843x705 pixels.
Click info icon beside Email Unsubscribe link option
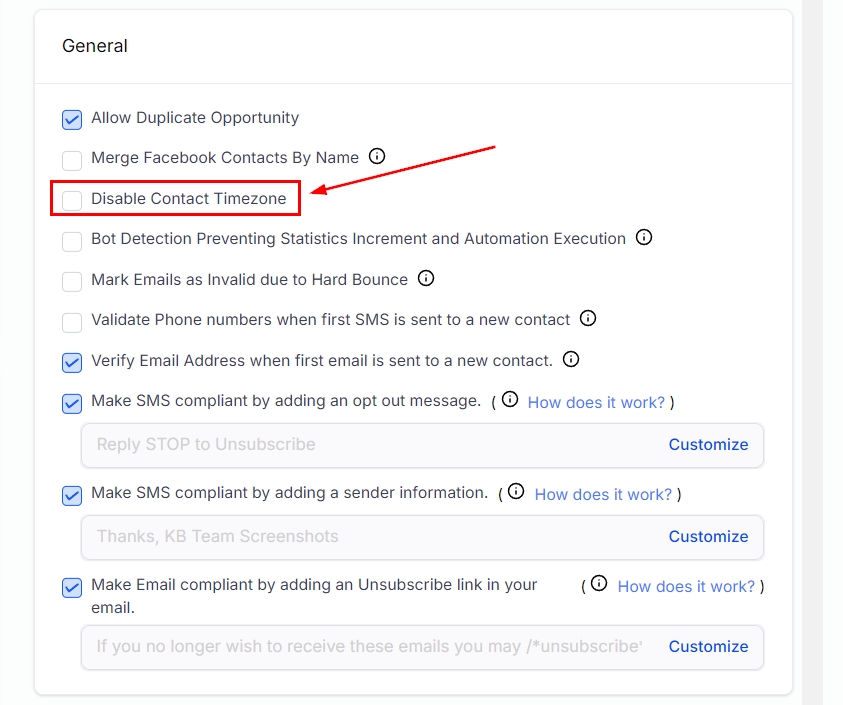click(x=599, y=584)
